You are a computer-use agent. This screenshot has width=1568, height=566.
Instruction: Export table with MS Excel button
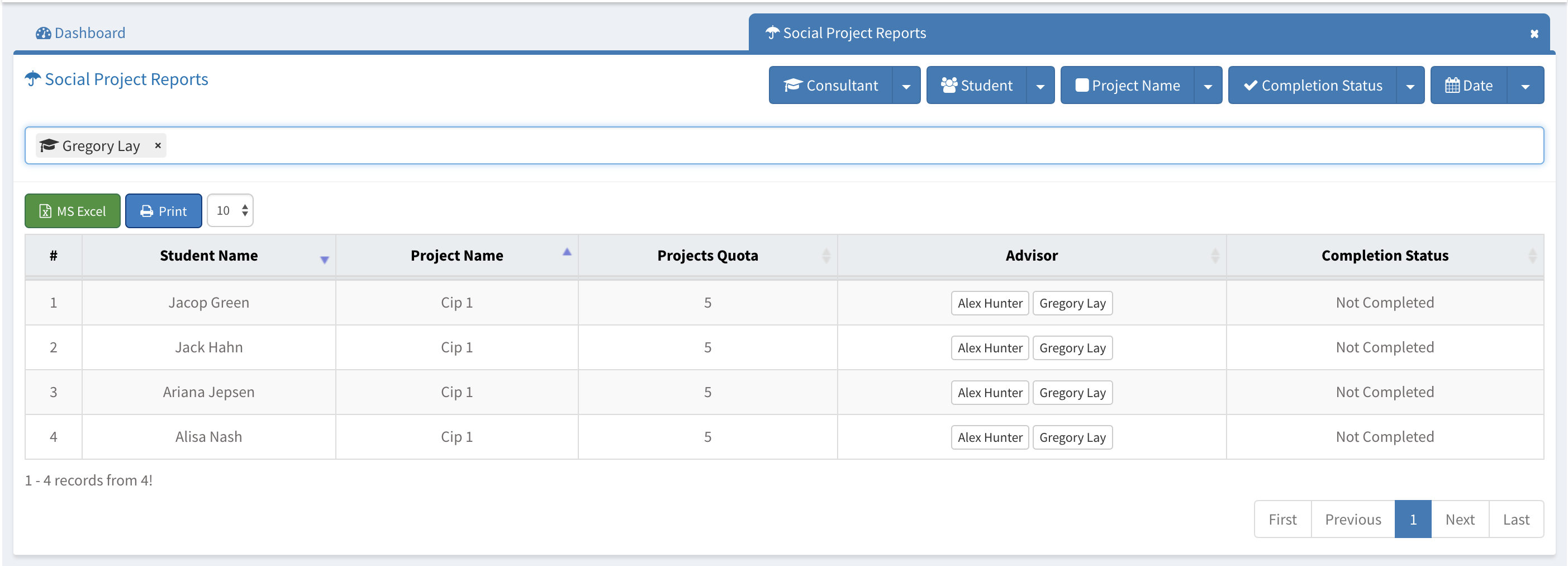click(x=73, y=211)
